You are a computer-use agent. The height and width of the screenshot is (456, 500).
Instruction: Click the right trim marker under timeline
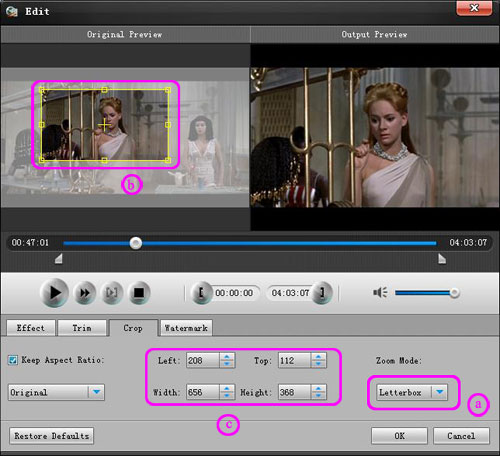tap(442, 259)
